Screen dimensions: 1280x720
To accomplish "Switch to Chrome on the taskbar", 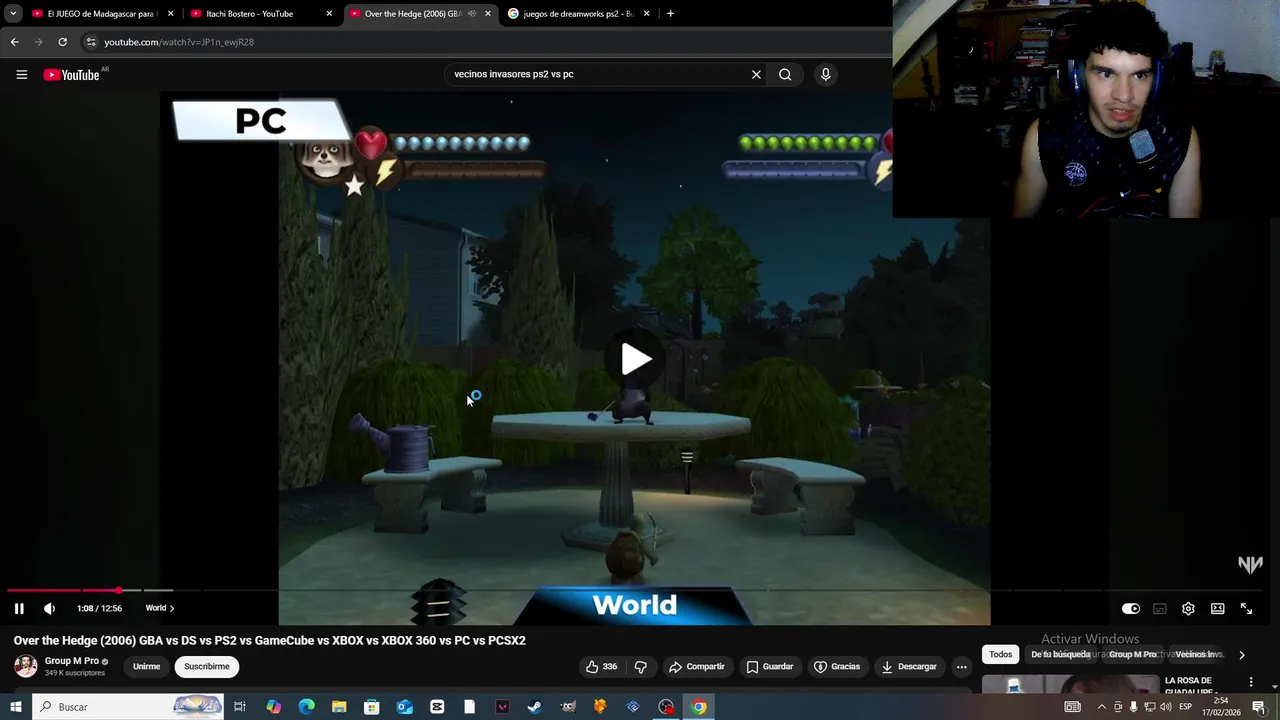I will point(699,707).
